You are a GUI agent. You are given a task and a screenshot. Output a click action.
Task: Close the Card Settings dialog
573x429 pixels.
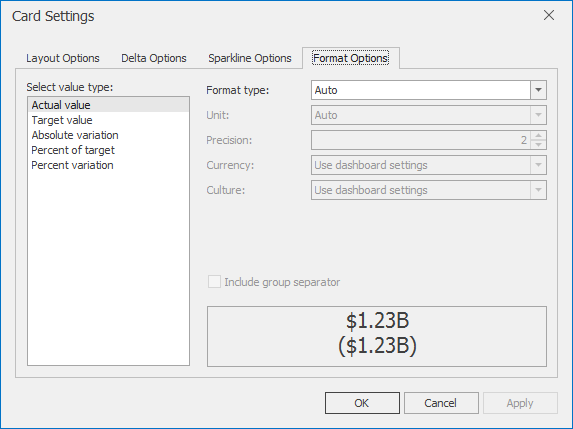click(549, 15)
